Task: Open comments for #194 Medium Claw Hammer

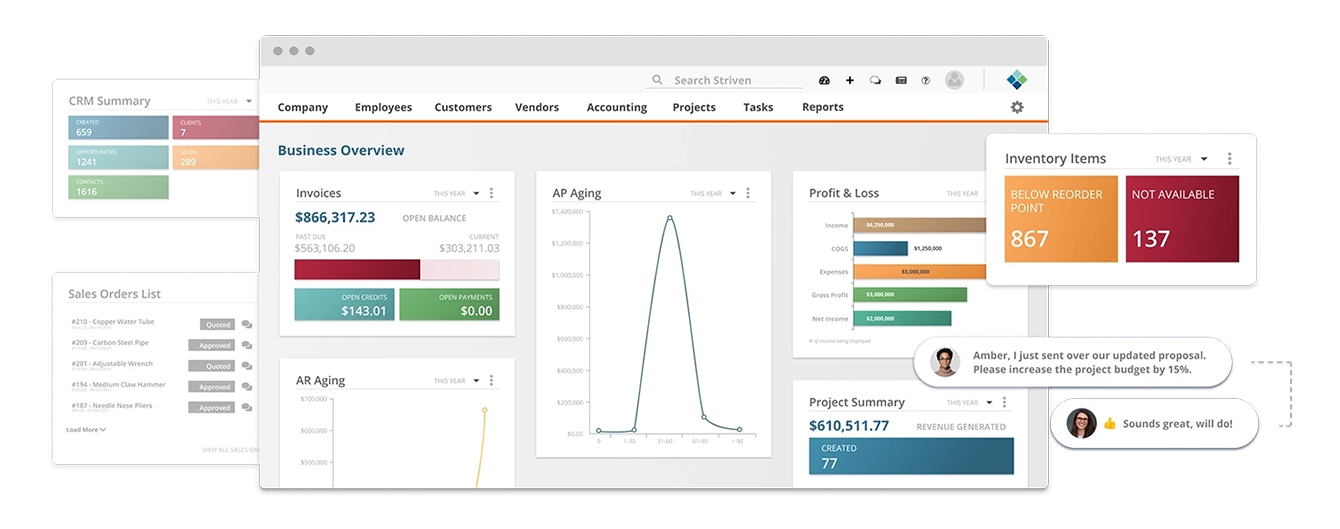Action: (247, 387)
